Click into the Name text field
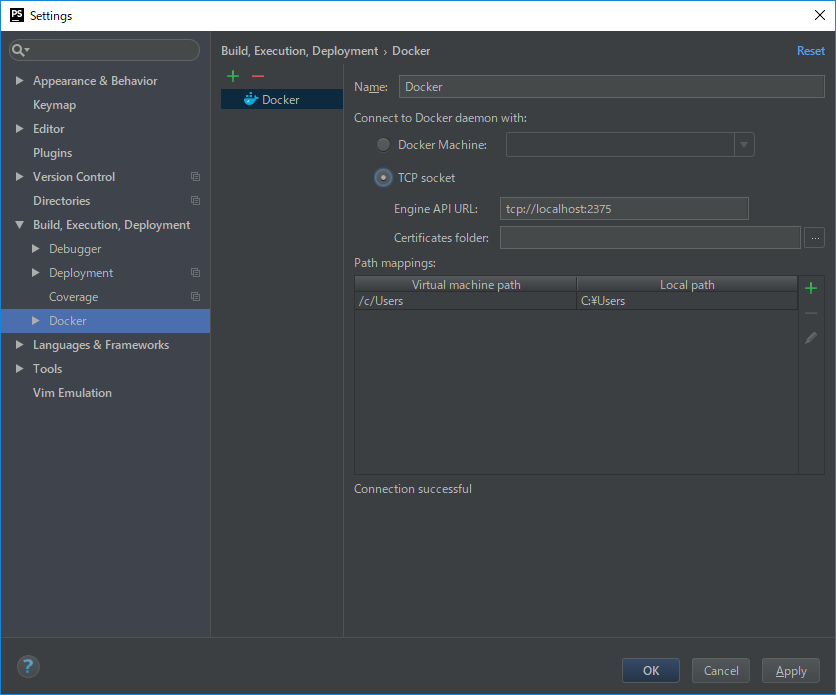The height and width of the screenshot is (695, 836). 612,86
